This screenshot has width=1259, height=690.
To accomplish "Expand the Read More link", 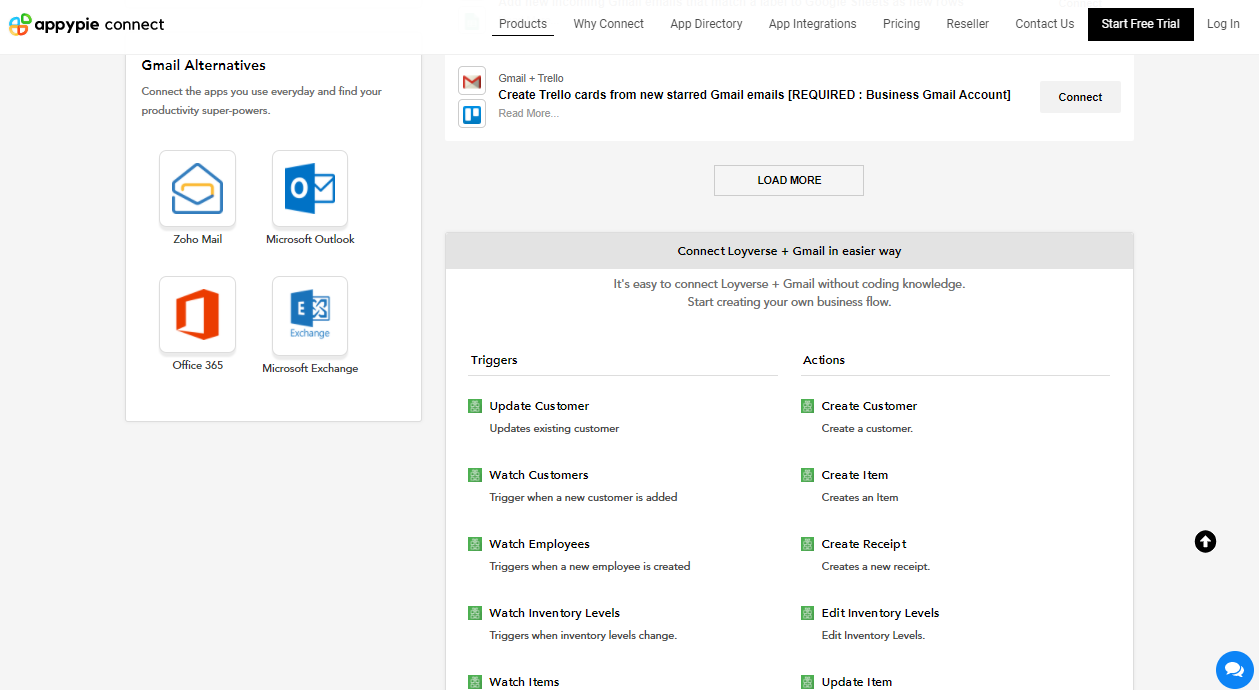I will [x=528, y=114].
